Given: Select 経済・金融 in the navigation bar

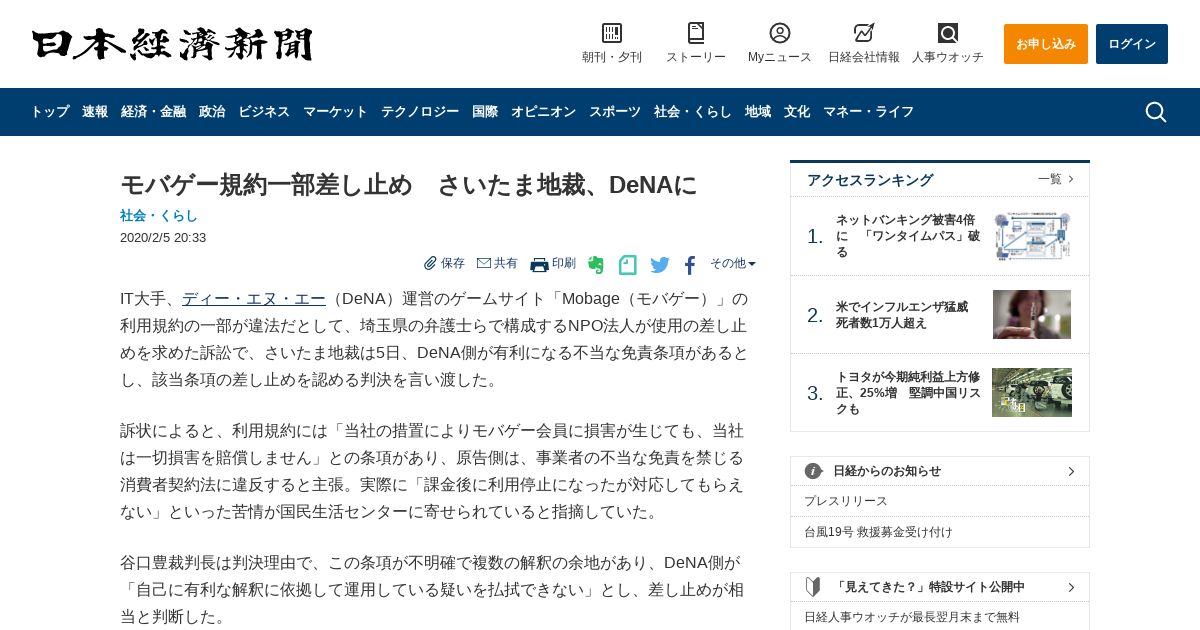Looking at the screenshot, I should pos(153,112).
